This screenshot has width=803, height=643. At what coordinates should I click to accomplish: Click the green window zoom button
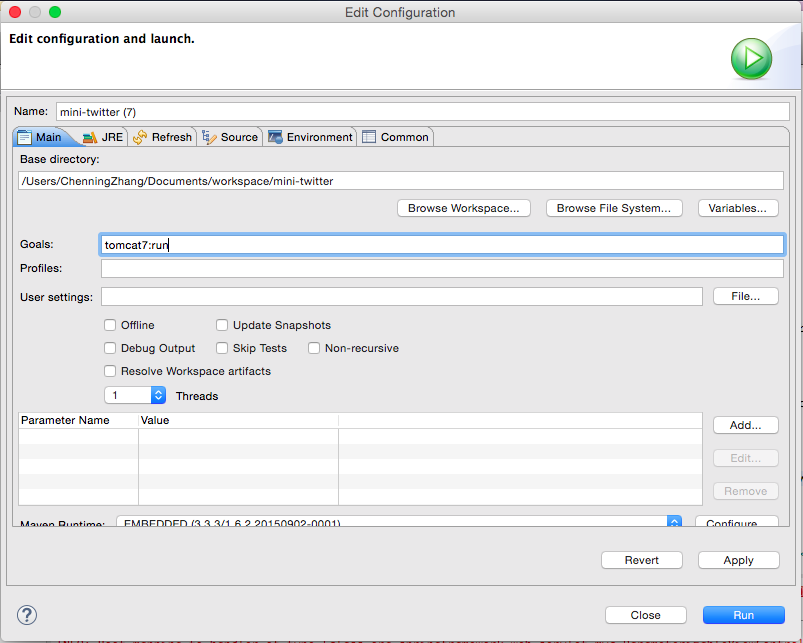[x=55, y=12]
